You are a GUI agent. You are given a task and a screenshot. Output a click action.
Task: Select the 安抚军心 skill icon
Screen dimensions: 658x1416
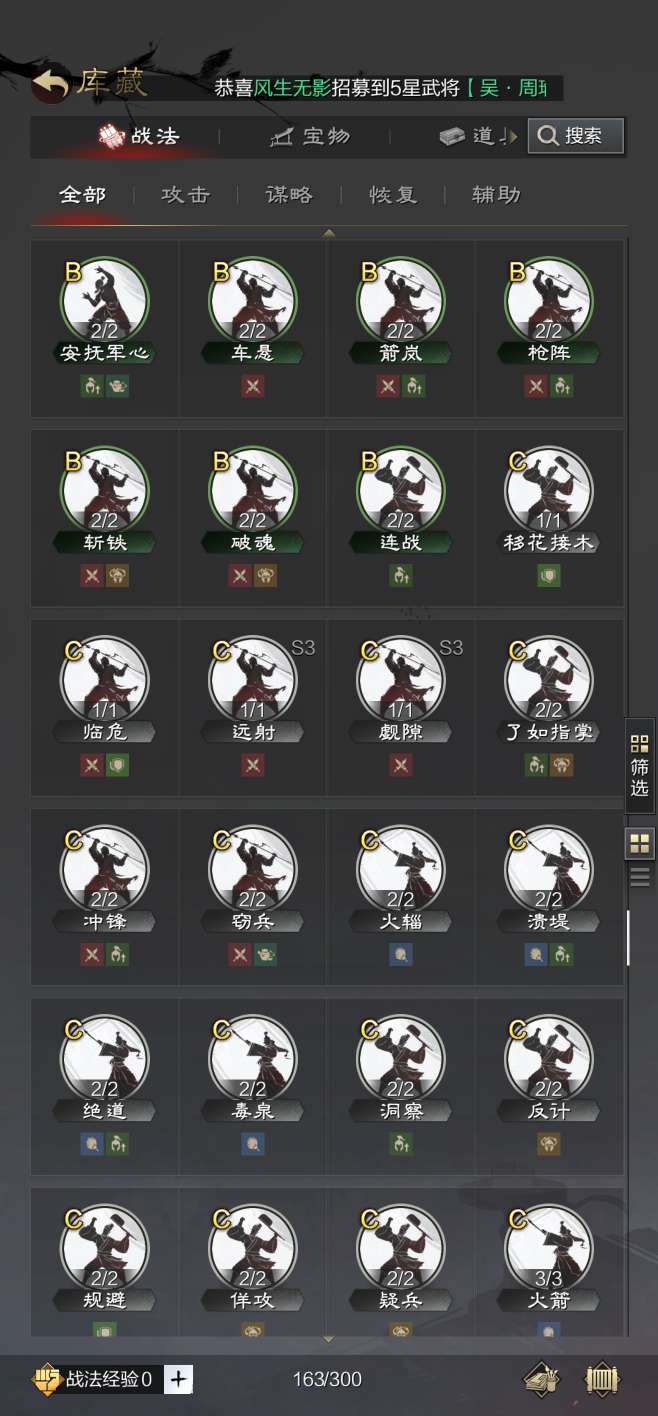coord(105,300)
